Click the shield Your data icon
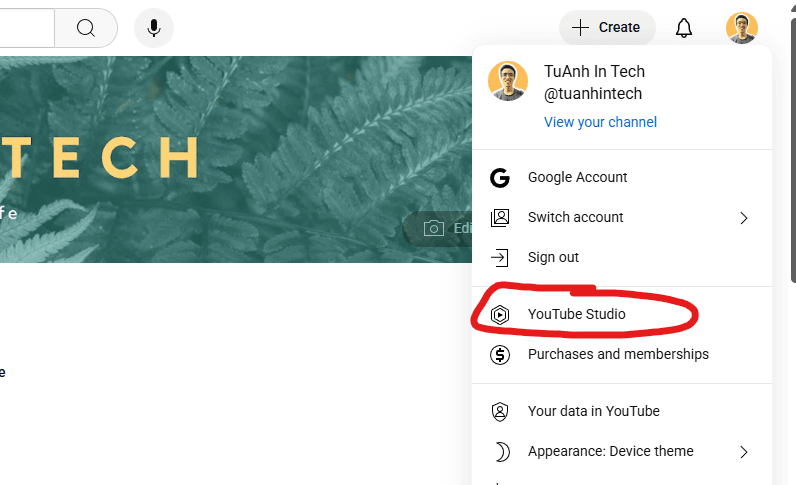Viewport: 796px width, 485px height. 500,411
